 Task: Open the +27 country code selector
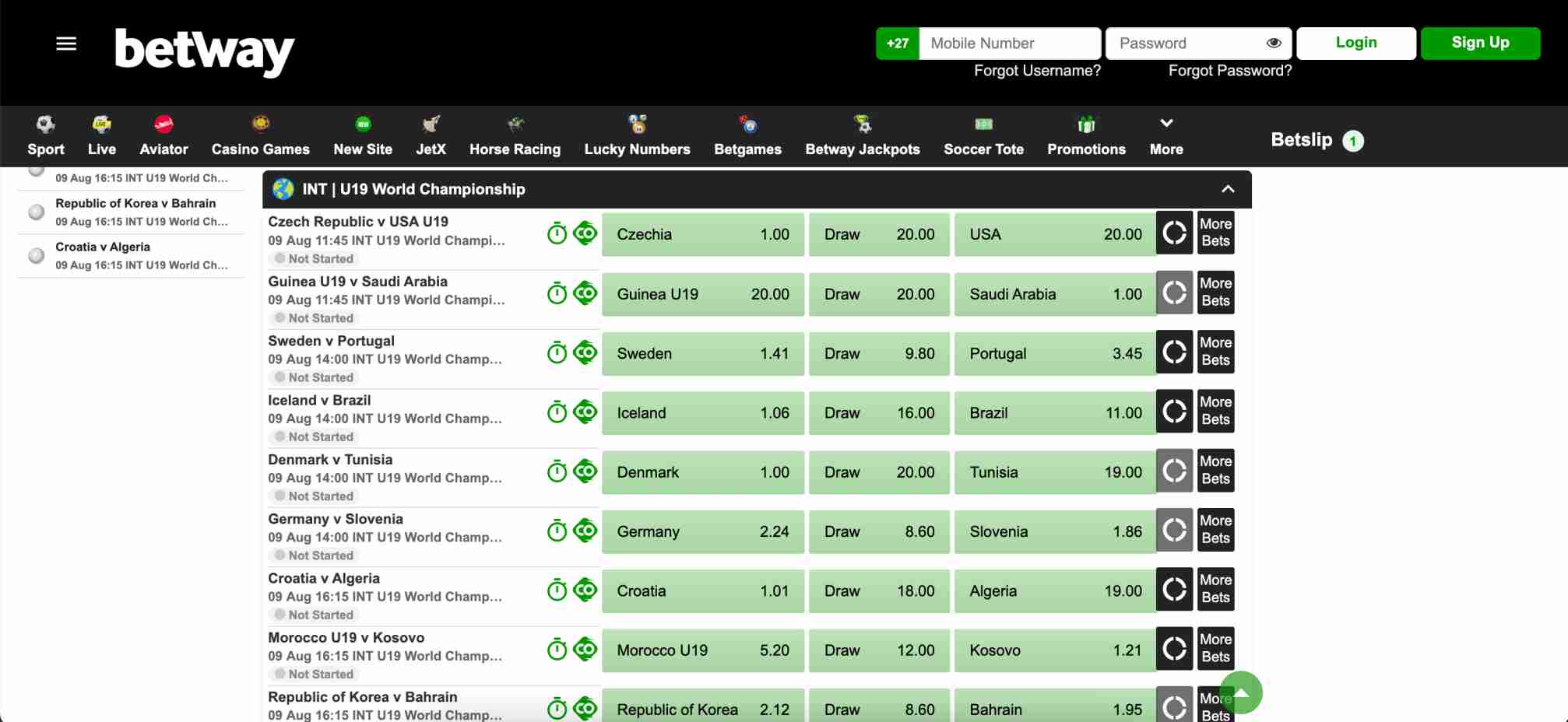pyautogui.click(x=898, y=44)
